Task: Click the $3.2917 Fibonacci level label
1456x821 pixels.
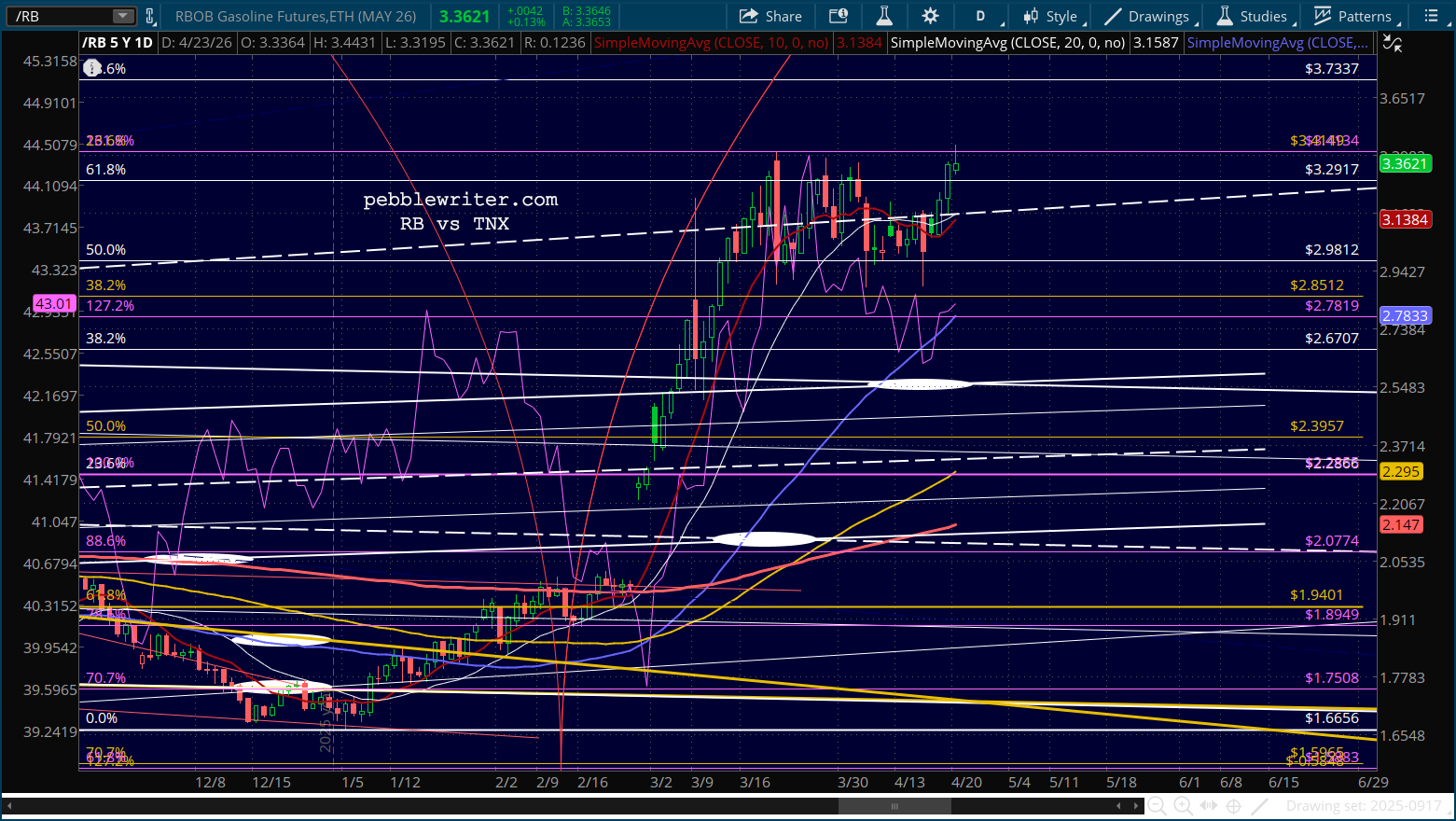Action: click(1332, 169)
